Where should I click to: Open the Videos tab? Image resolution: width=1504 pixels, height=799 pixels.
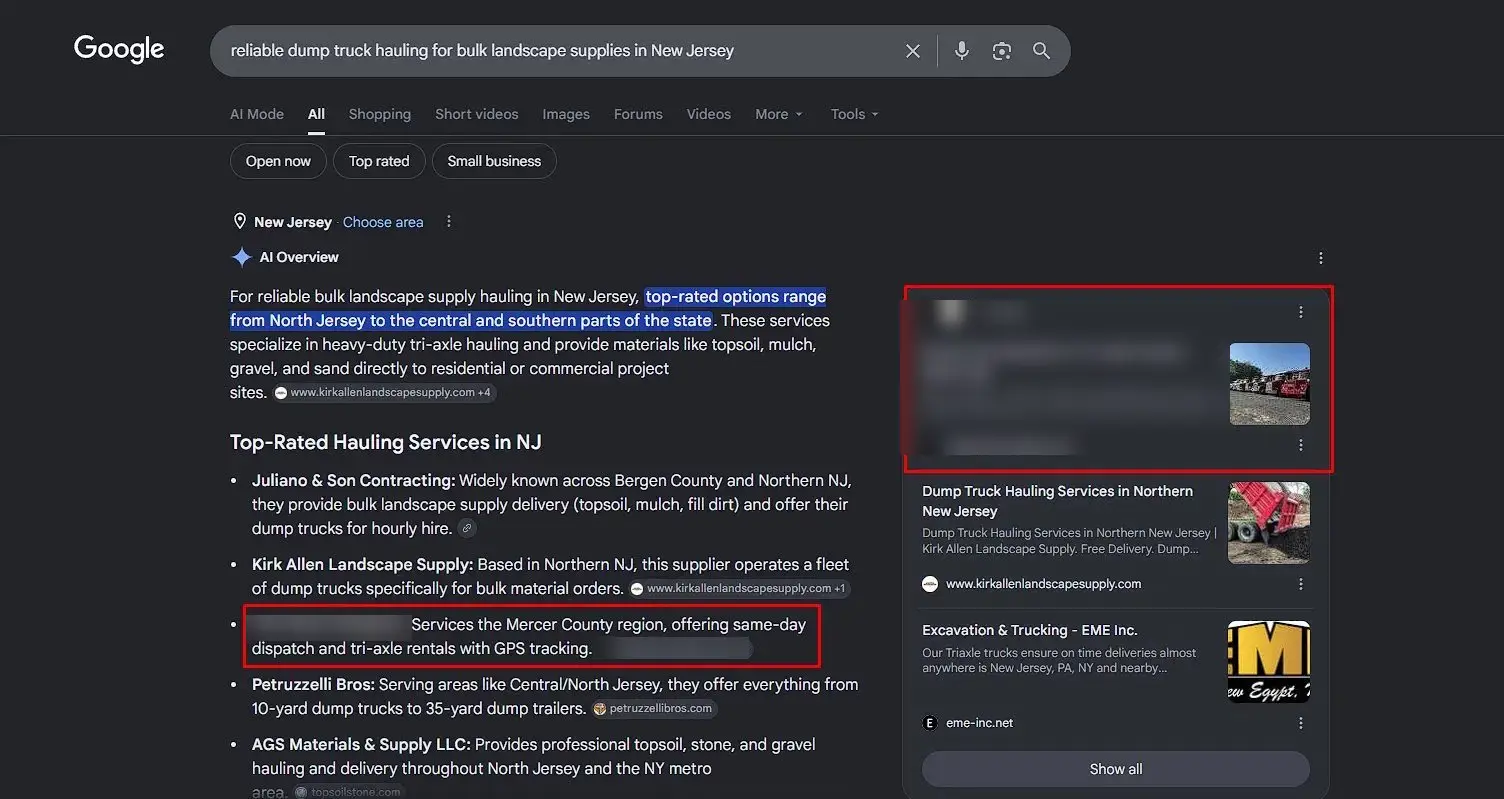tap(709, 114)
